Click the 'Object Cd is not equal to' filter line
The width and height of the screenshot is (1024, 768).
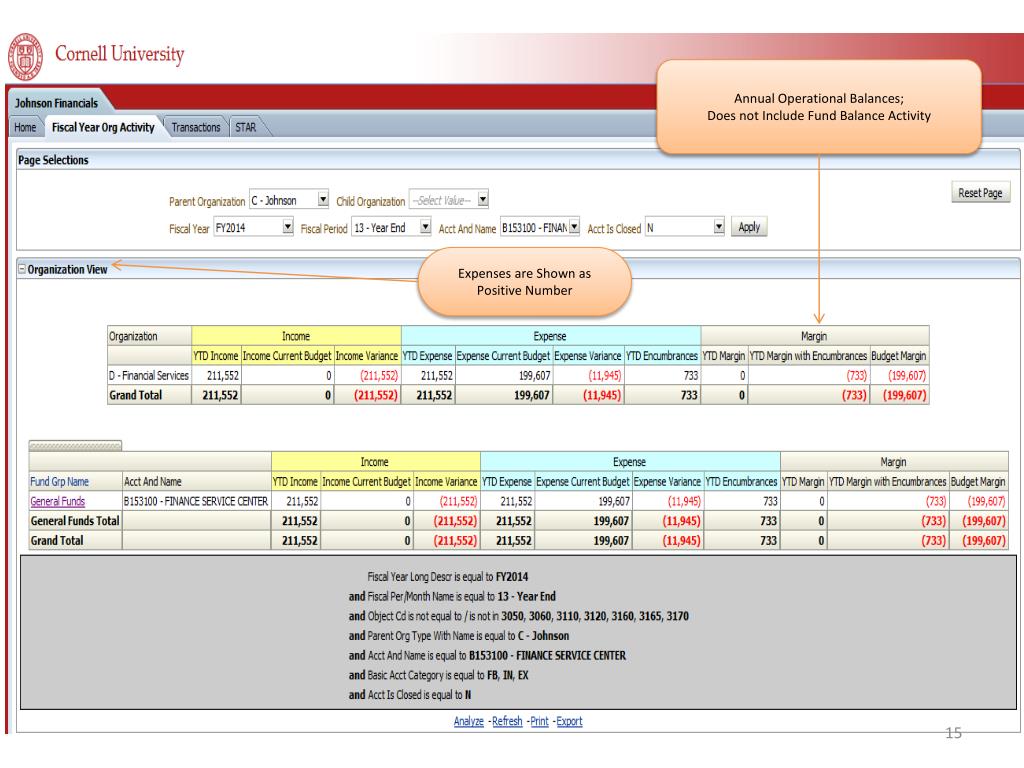tap(519, 616)
